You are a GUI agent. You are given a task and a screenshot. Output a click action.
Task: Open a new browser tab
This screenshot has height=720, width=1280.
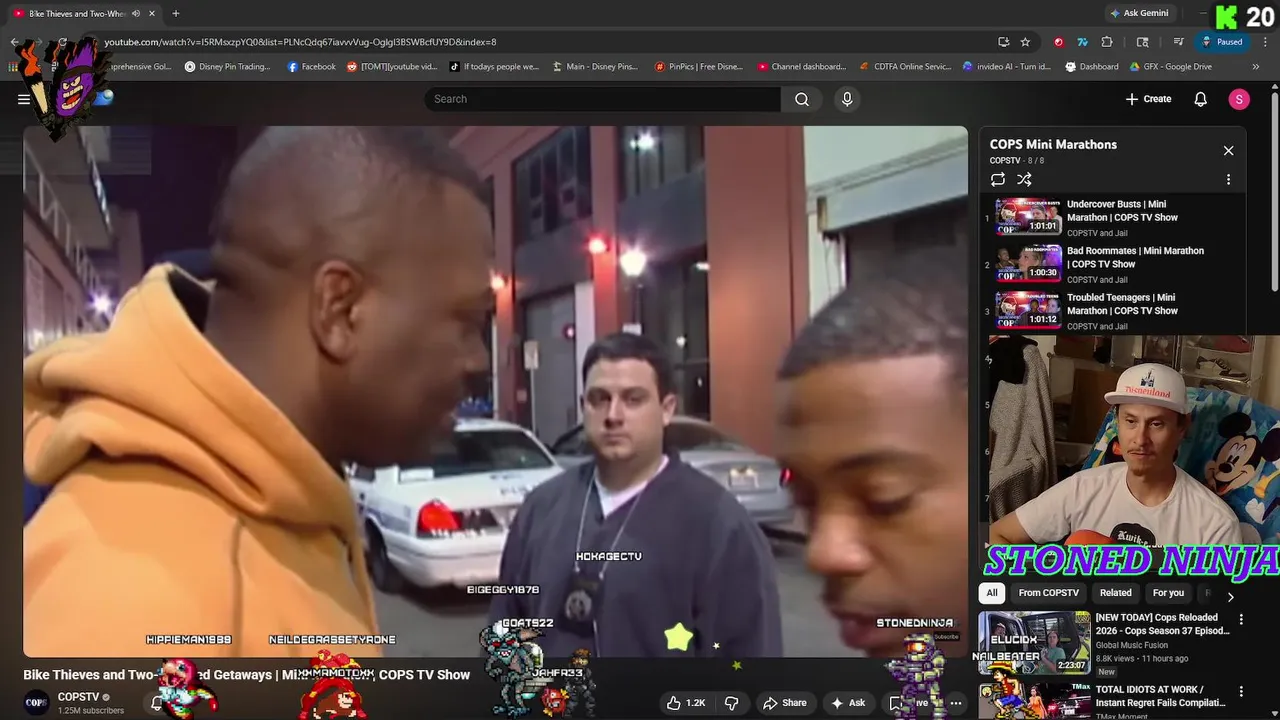pos(176,13)
